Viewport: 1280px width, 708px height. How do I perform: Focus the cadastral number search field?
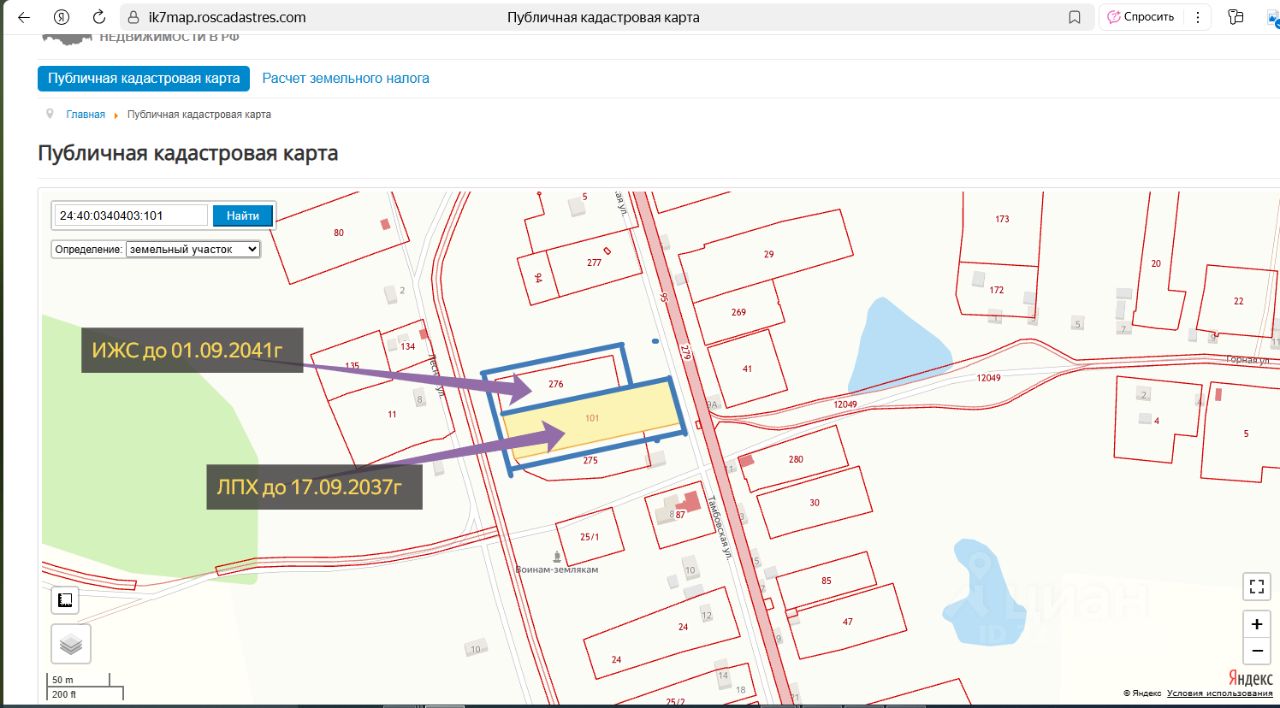coord(130,215)
